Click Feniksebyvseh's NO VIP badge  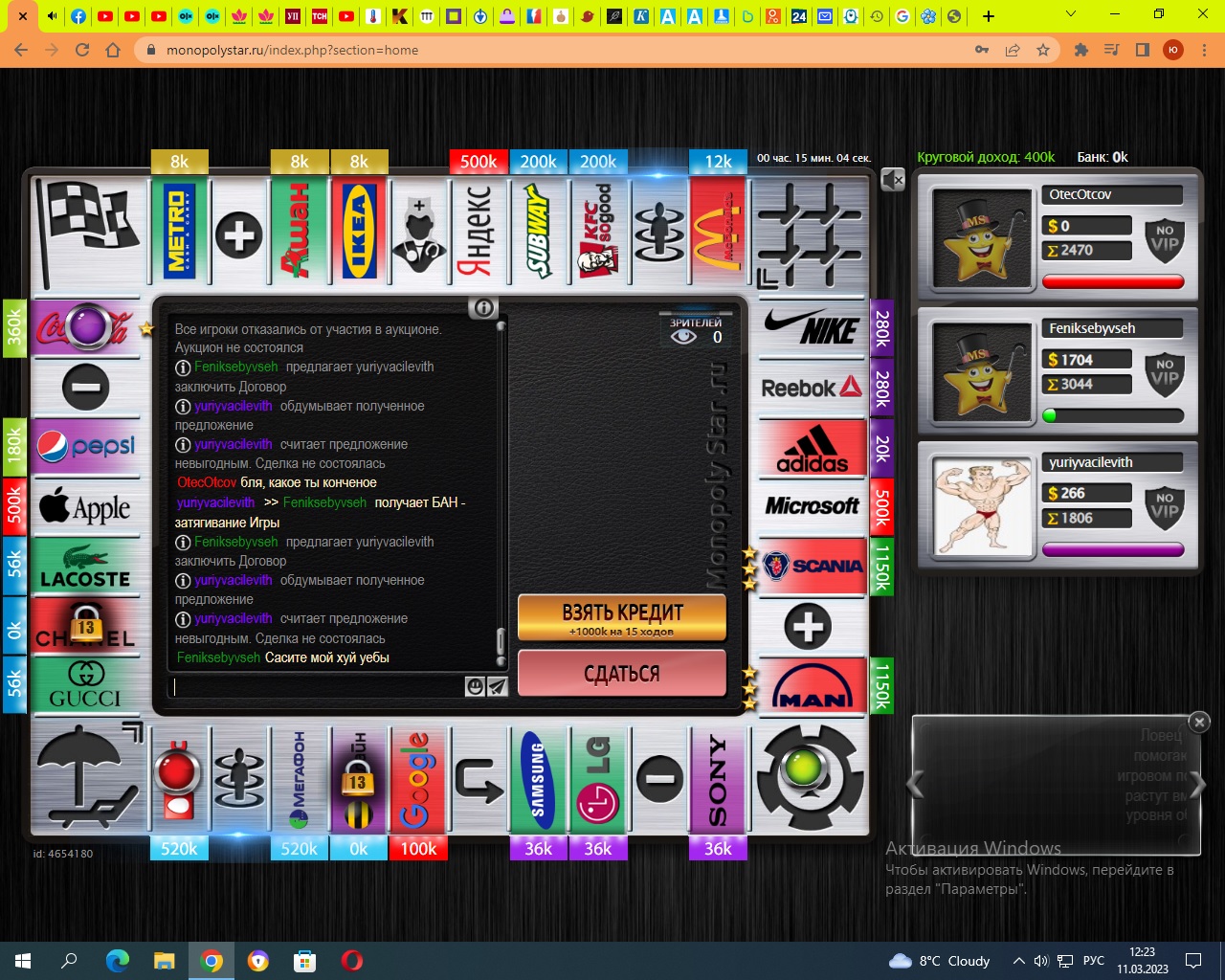[1165, 373]
